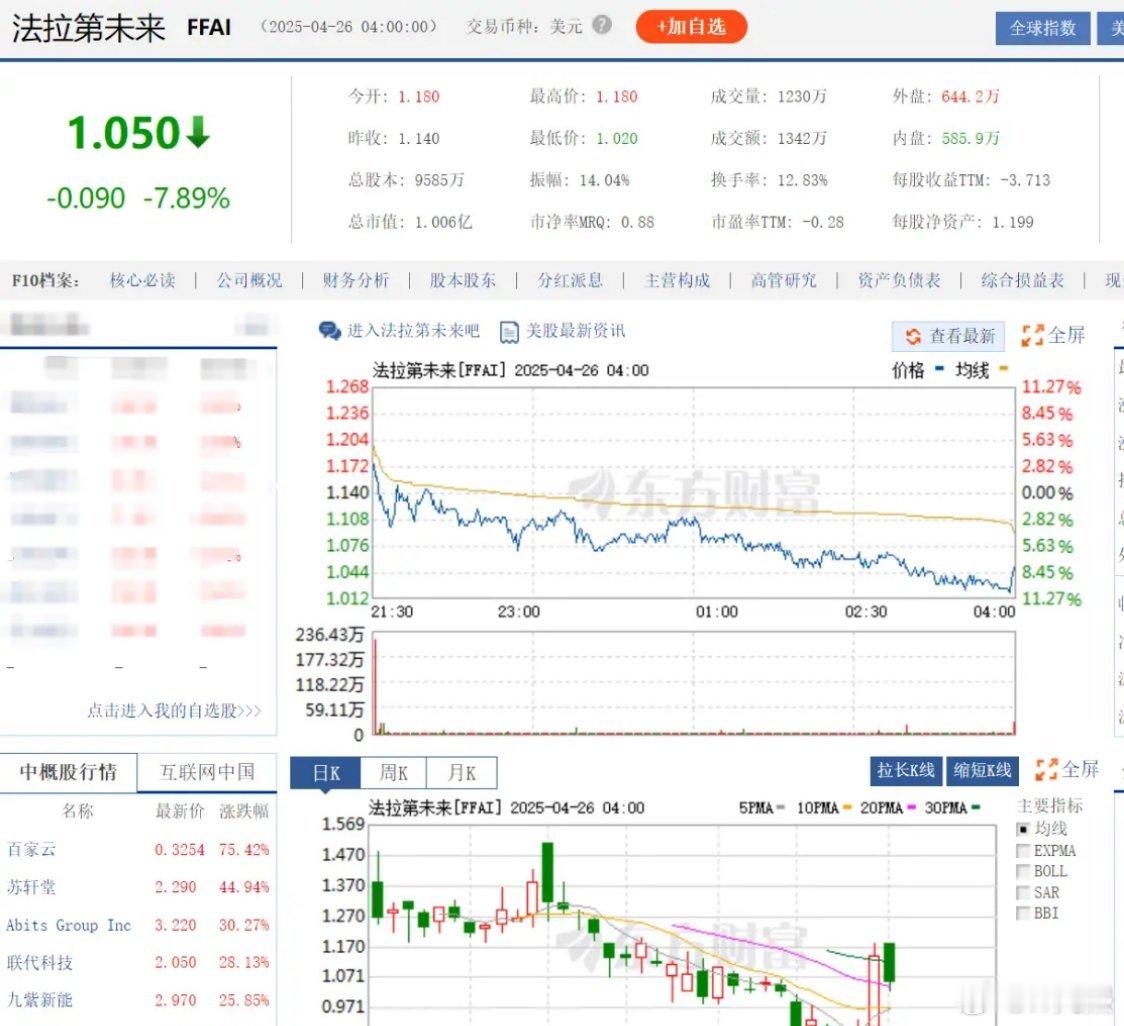1124x1026 pixels.
Task: Click the 百家云 change value 75.42%
Action: (x=244, y=850)
